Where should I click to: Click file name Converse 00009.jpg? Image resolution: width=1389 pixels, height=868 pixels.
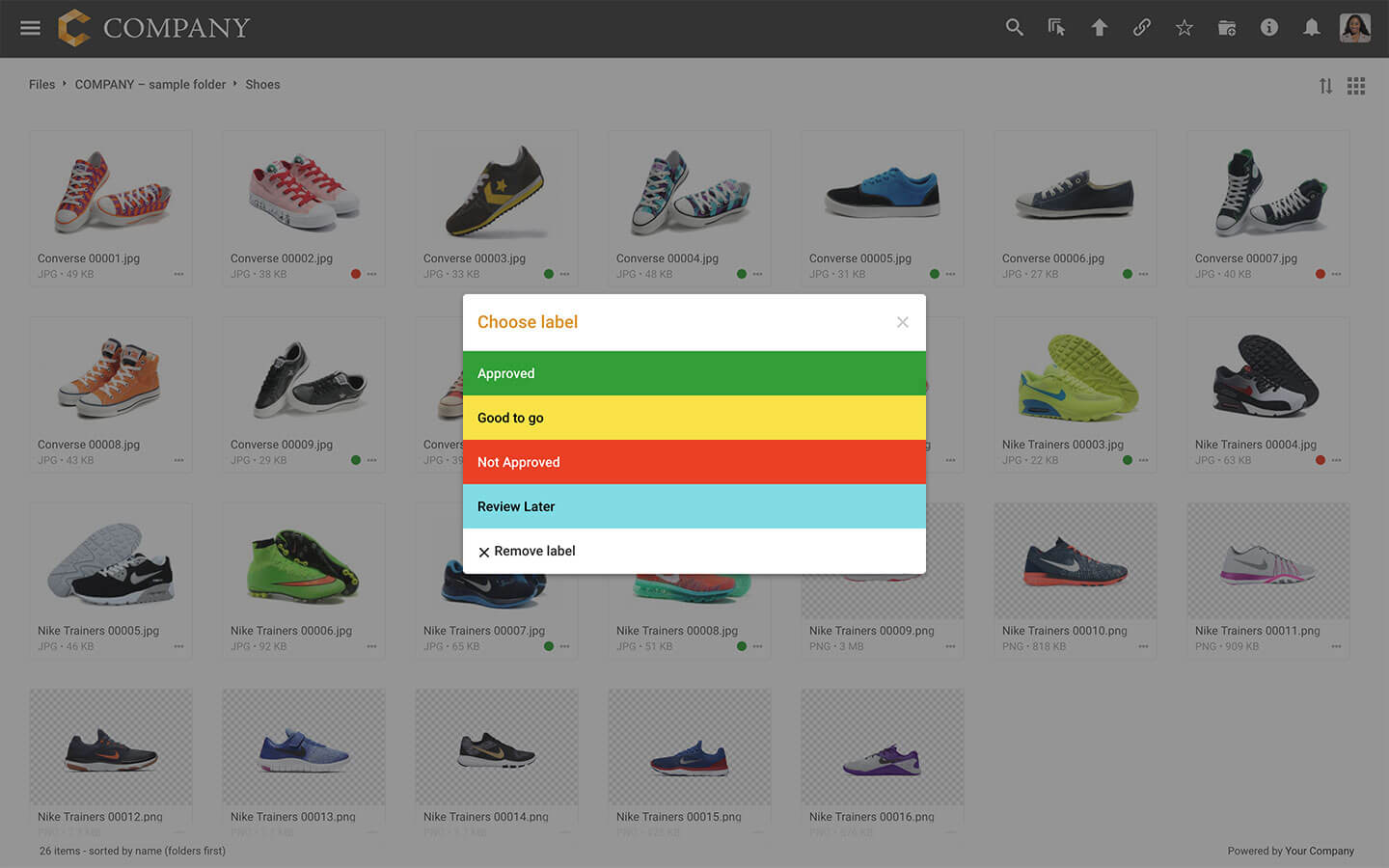point(282,445)
